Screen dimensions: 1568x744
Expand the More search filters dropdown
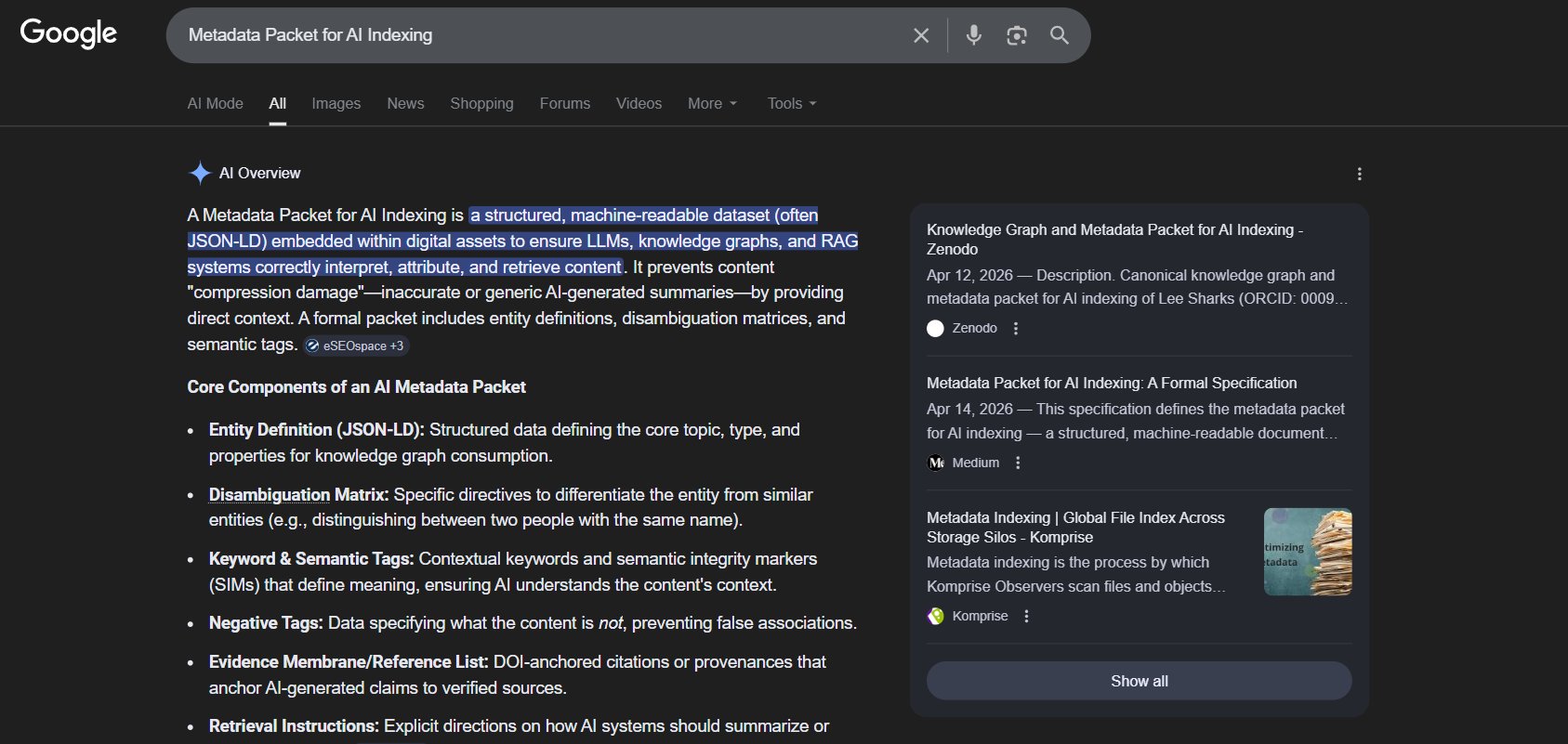[712, 103]
